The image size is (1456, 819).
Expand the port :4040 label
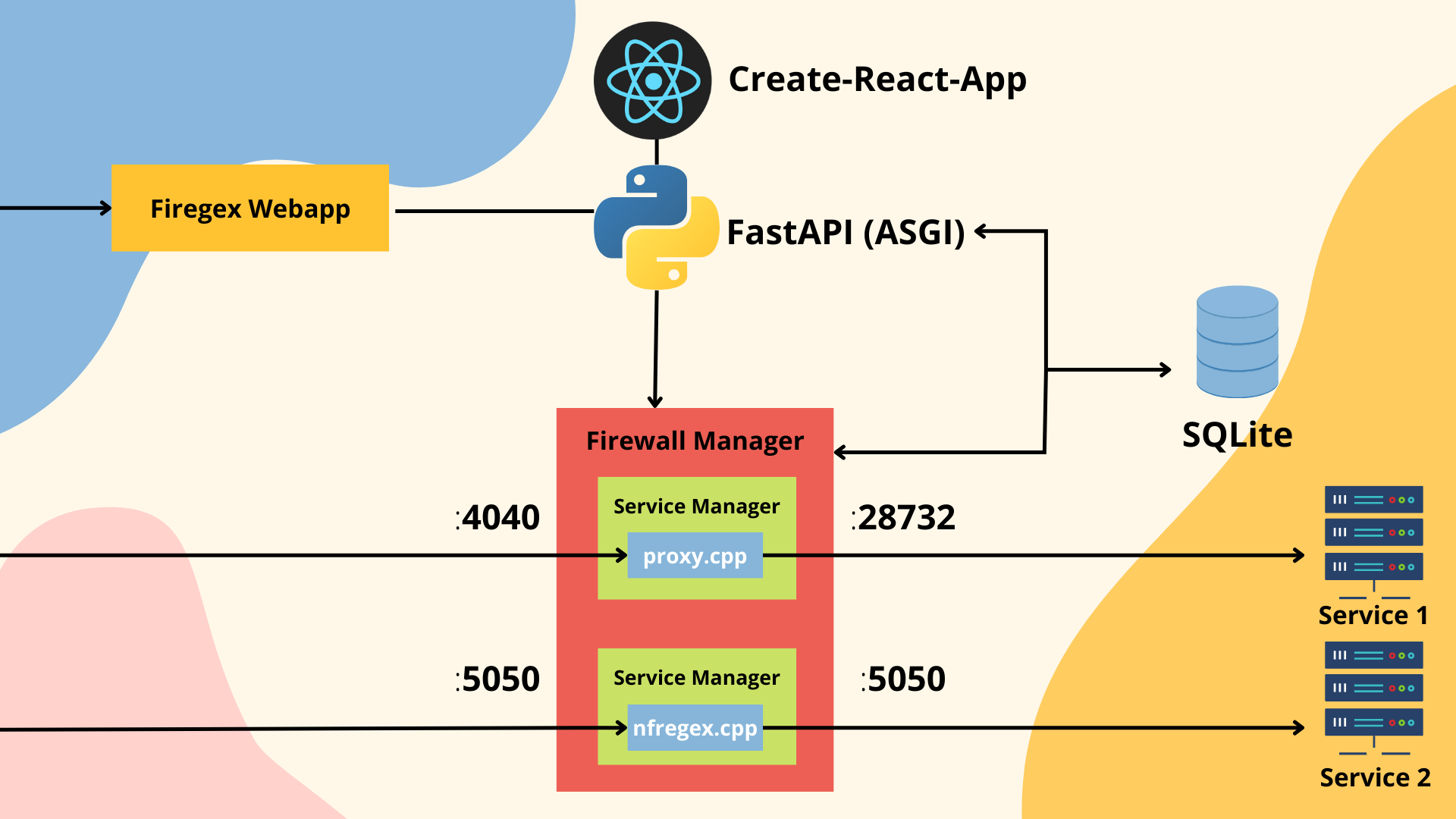pos(497,516)
